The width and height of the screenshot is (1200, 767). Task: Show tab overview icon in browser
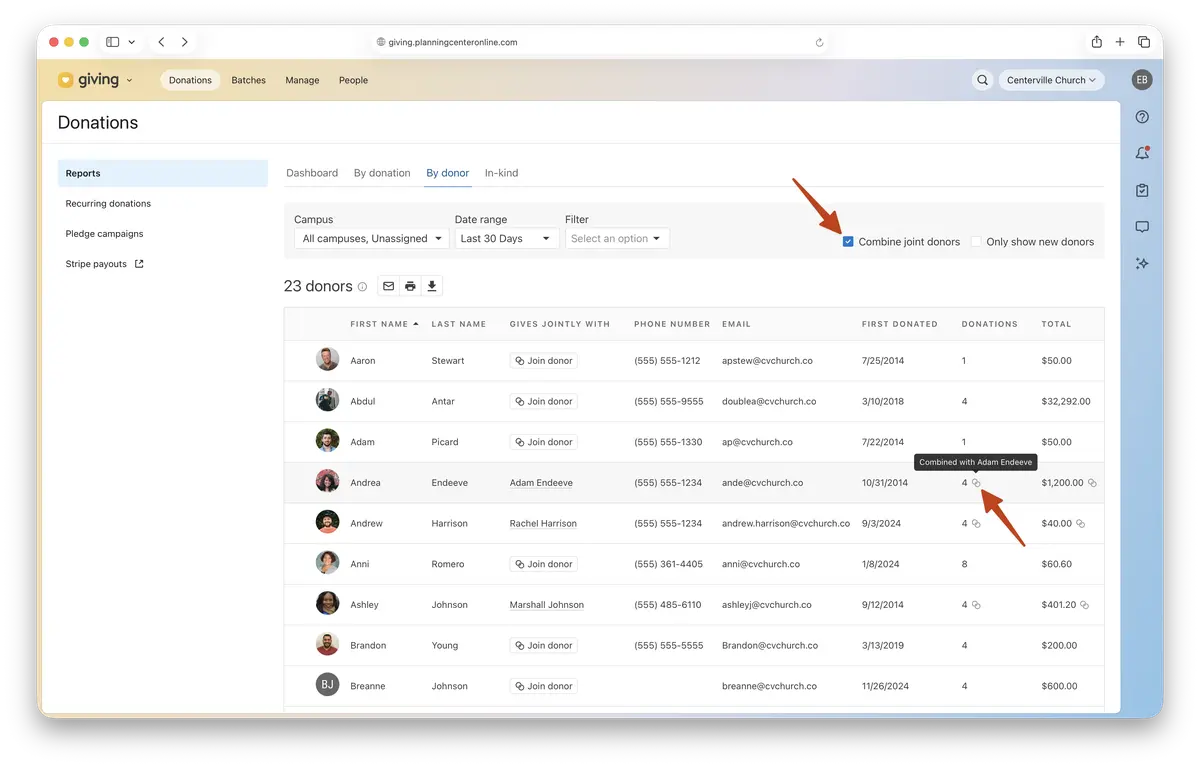pos(1144,42)
